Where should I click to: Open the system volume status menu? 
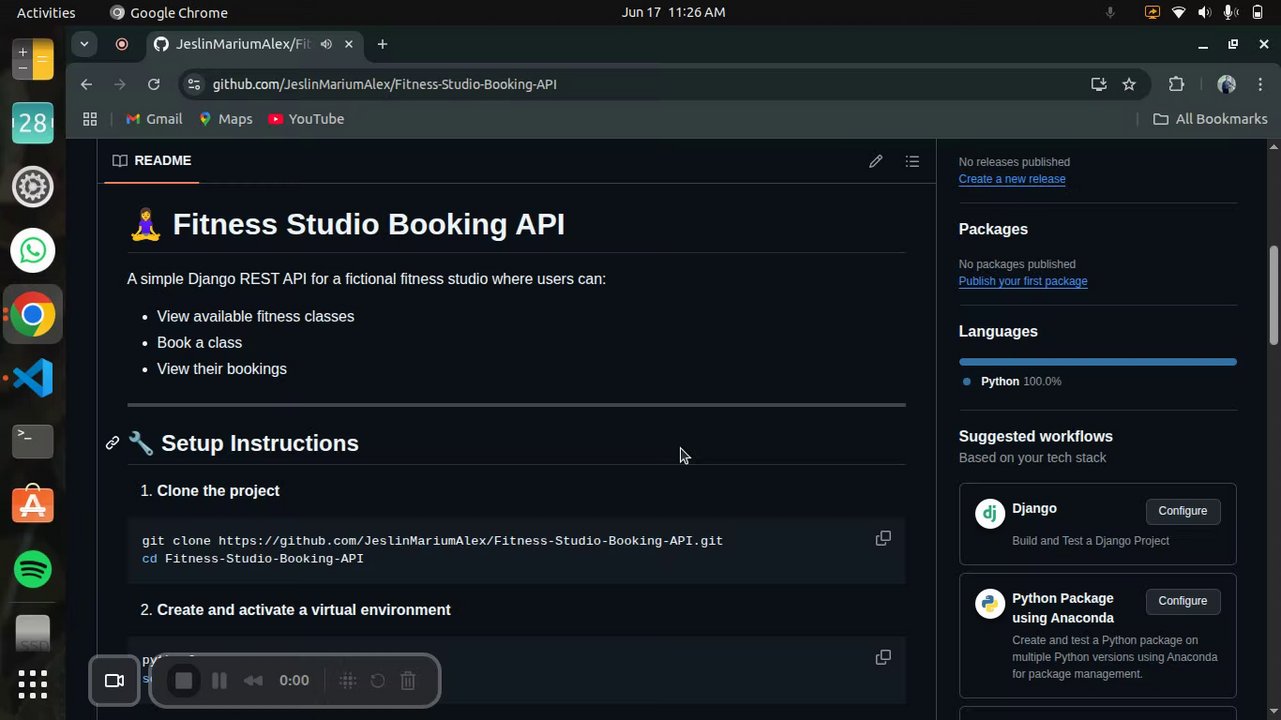[1203, 13]
